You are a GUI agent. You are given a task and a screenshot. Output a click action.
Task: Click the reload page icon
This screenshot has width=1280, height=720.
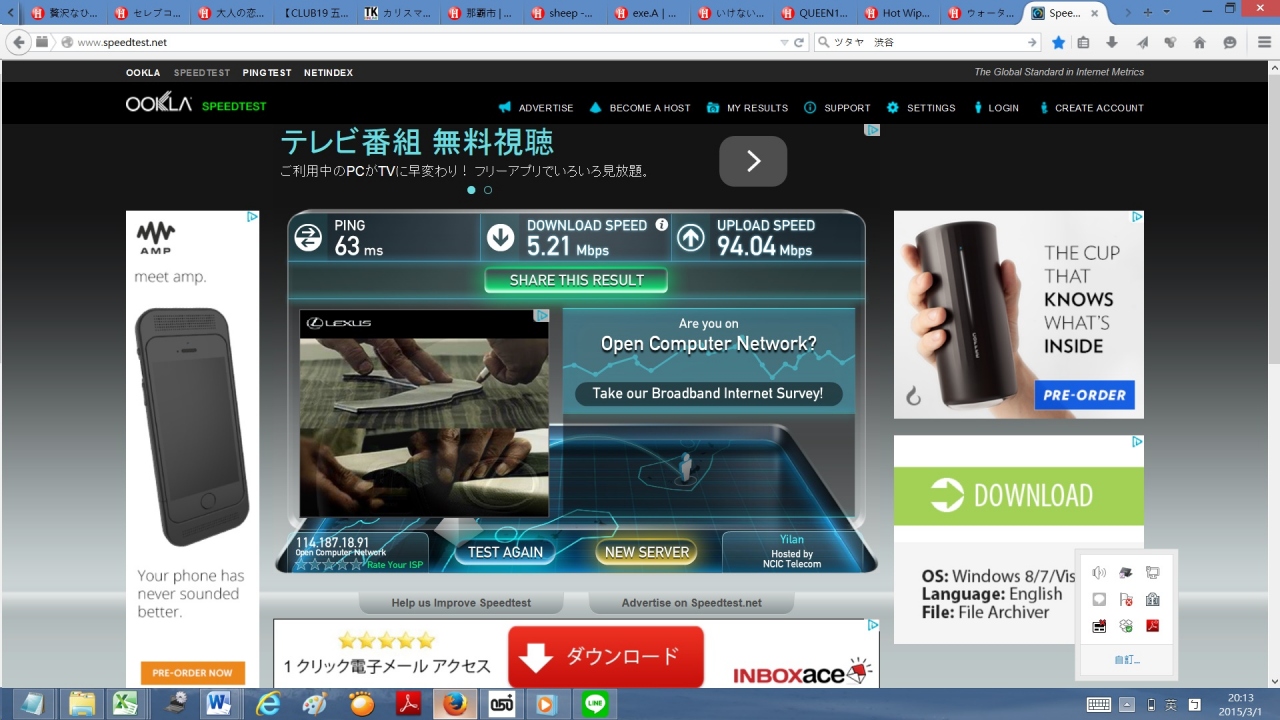tap(799, 43)
